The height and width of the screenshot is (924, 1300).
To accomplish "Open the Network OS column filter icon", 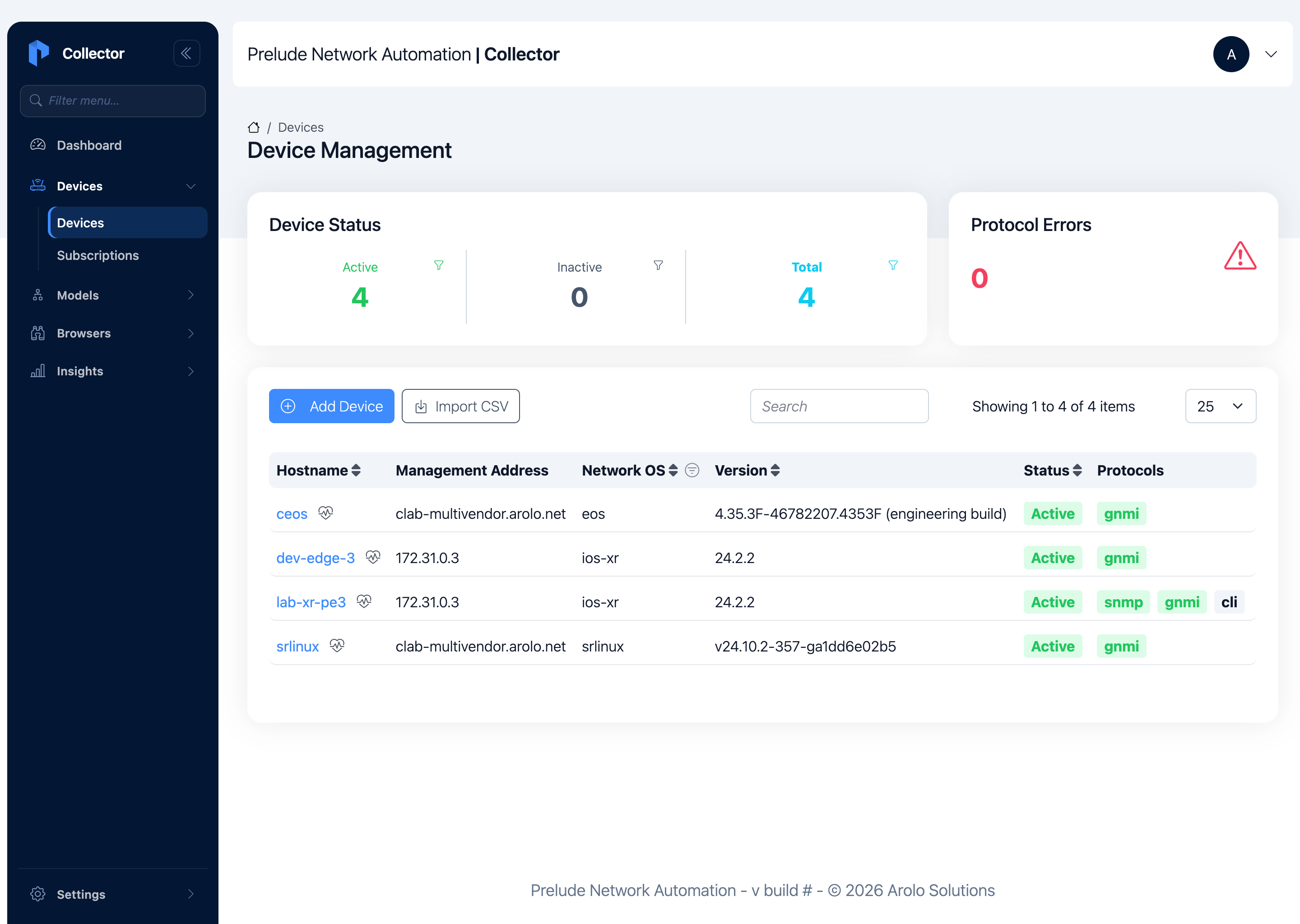I will tap(692, 471).
